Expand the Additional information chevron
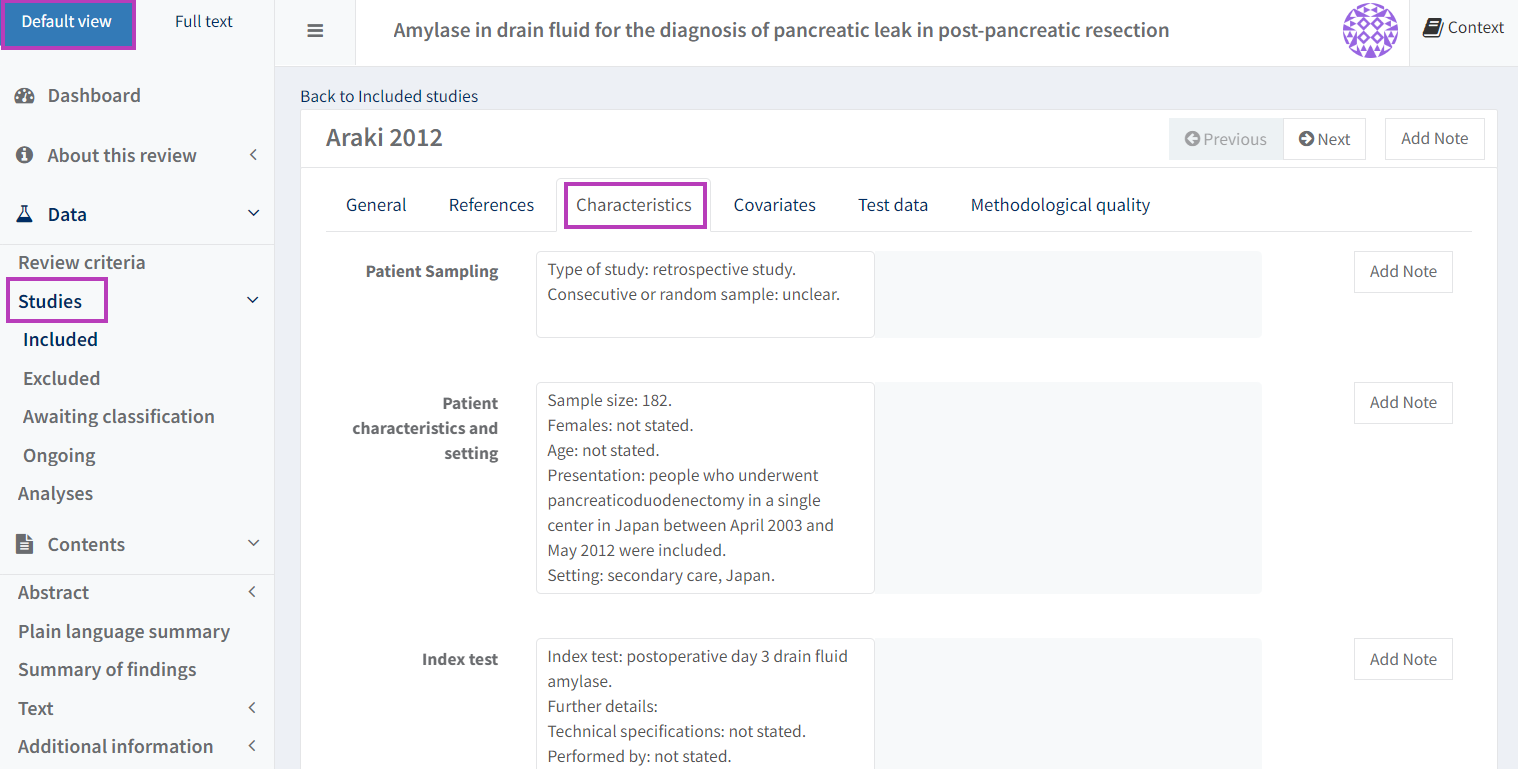 (x=253, y=746)
